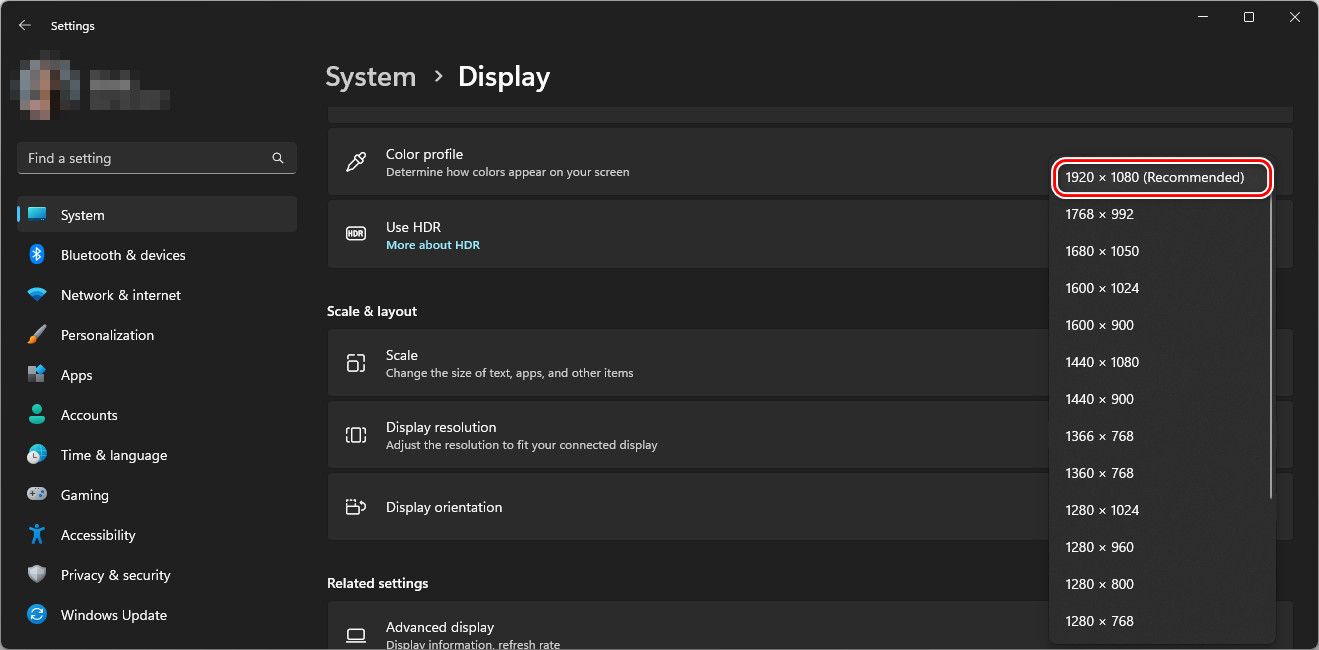The width and height of the screenshot is (1319, 650).
Task: Click the Gaming controller icon
Action: (37, 495)
